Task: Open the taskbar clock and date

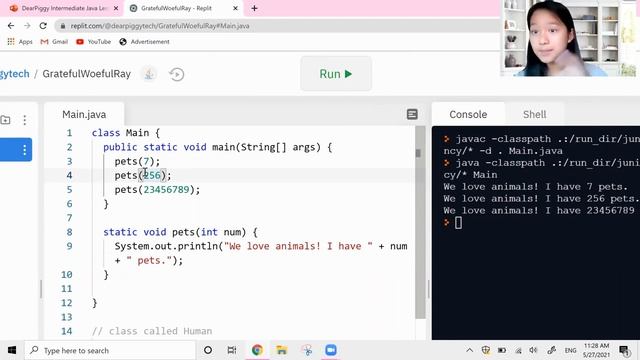Action: pos(596,350)
